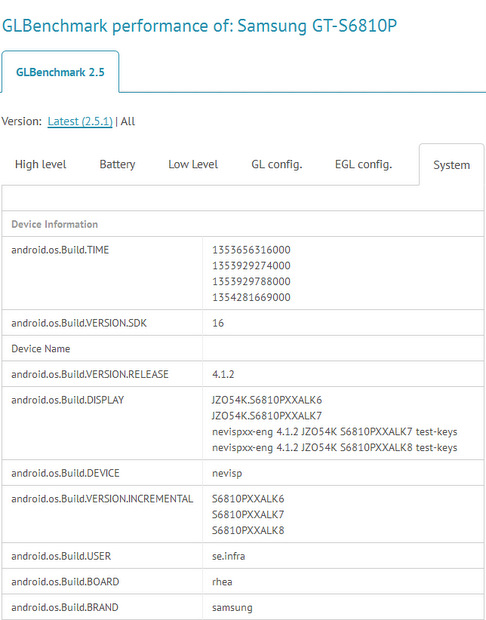Select the release value 4.1.2
The width and height of the screenshot is (486, 620).
click(223, 374)
